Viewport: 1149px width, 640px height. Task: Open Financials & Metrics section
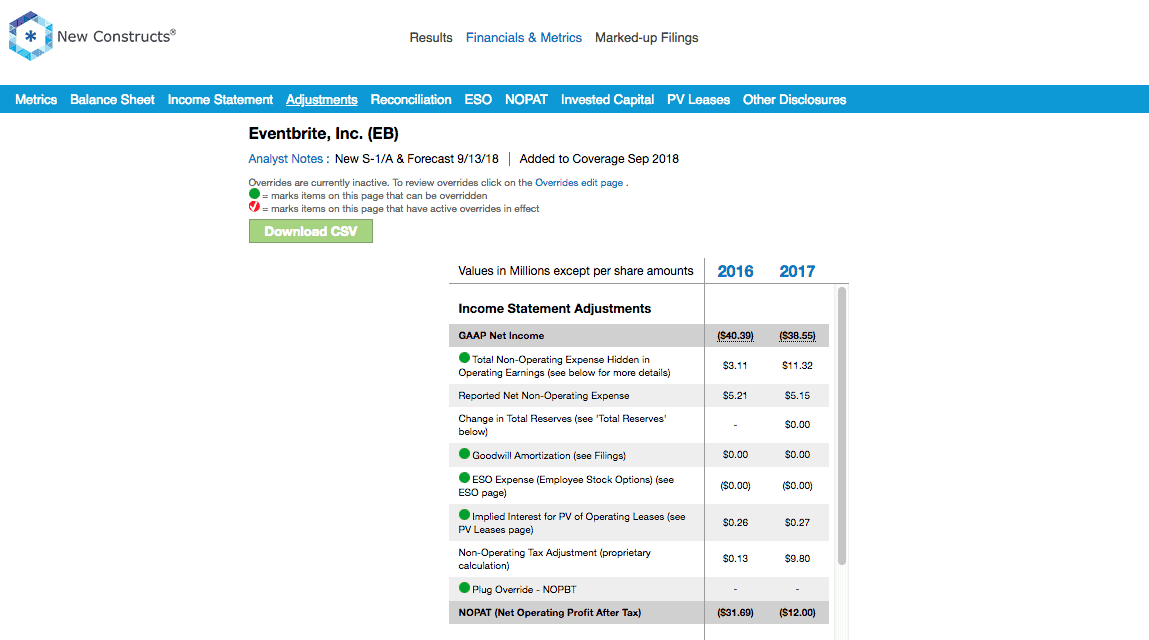[524, 37]
